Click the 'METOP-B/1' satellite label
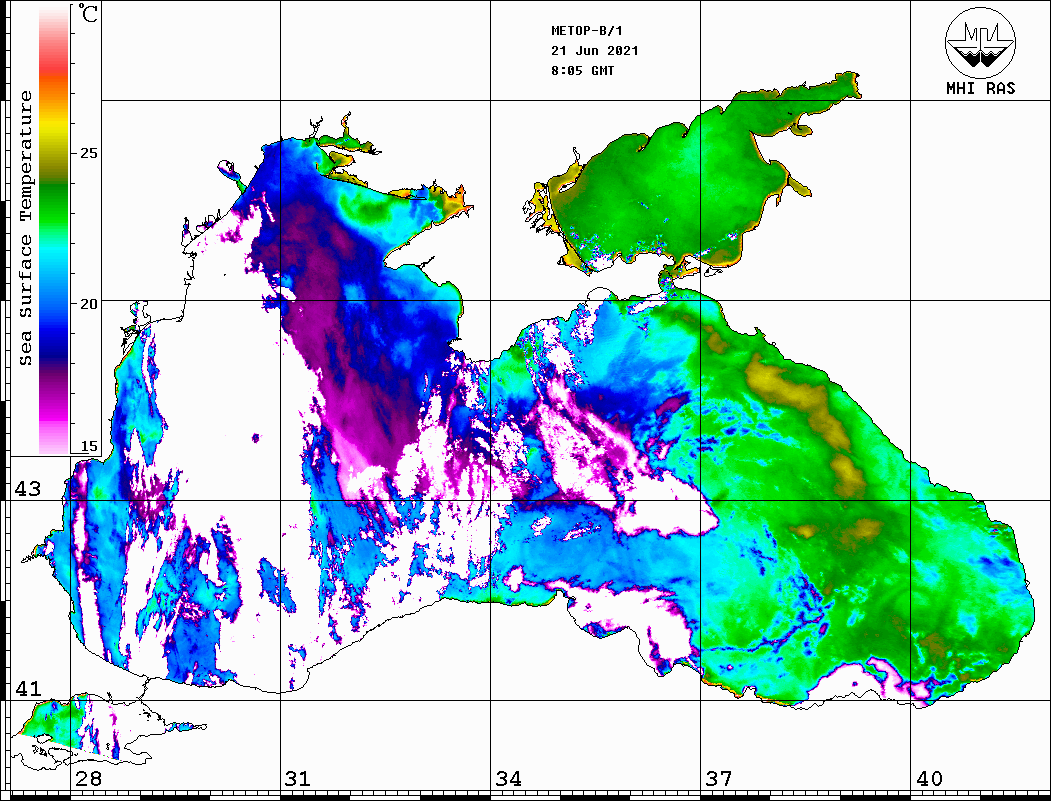1051x801 pixels. click(587, 31)
